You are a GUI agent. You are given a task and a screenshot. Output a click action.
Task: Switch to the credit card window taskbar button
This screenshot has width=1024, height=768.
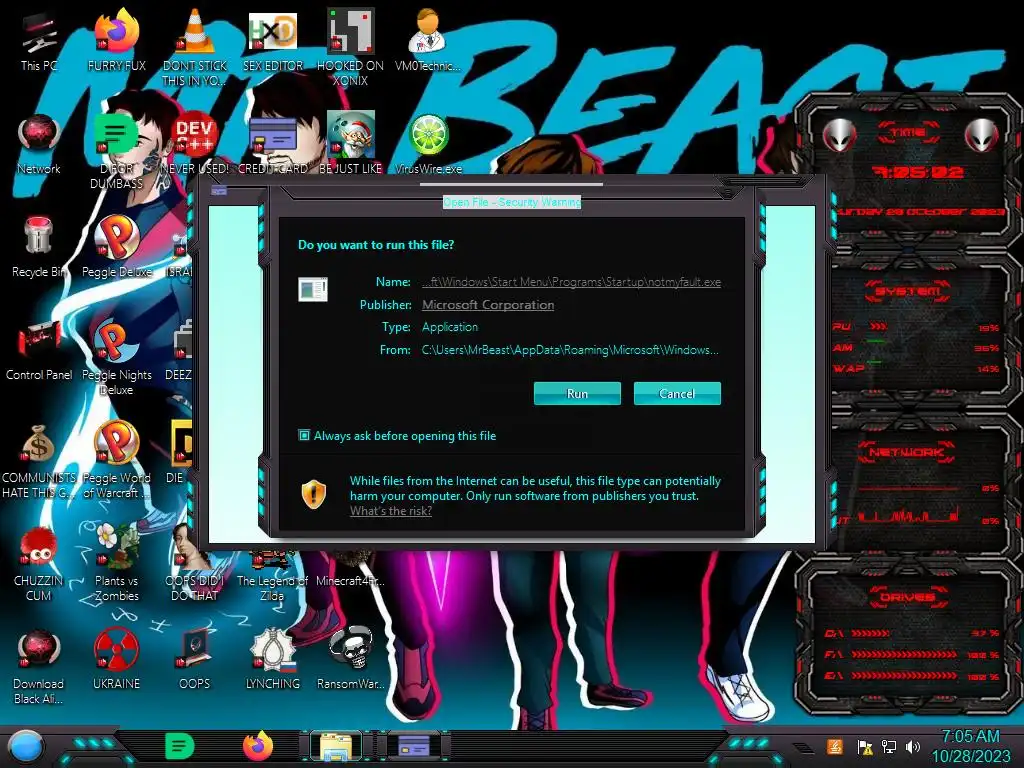(x=414, y=747)
